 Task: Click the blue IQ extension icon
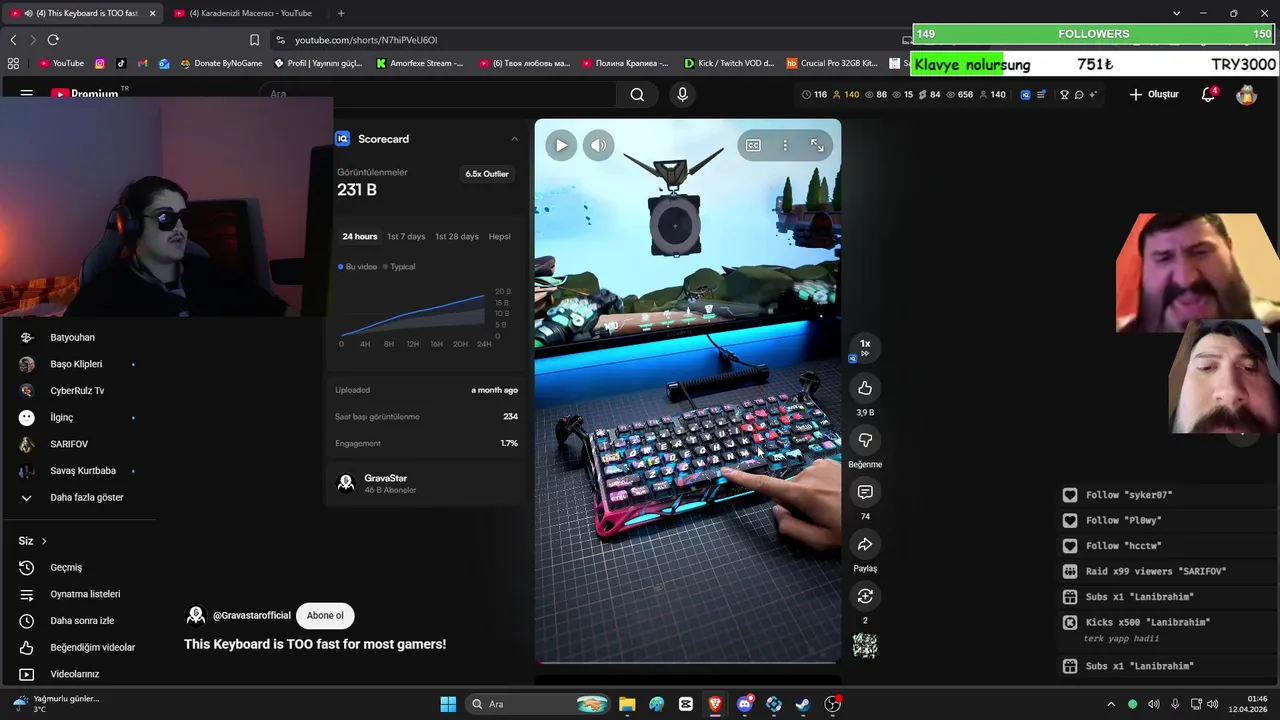[x=1025, y=94]
